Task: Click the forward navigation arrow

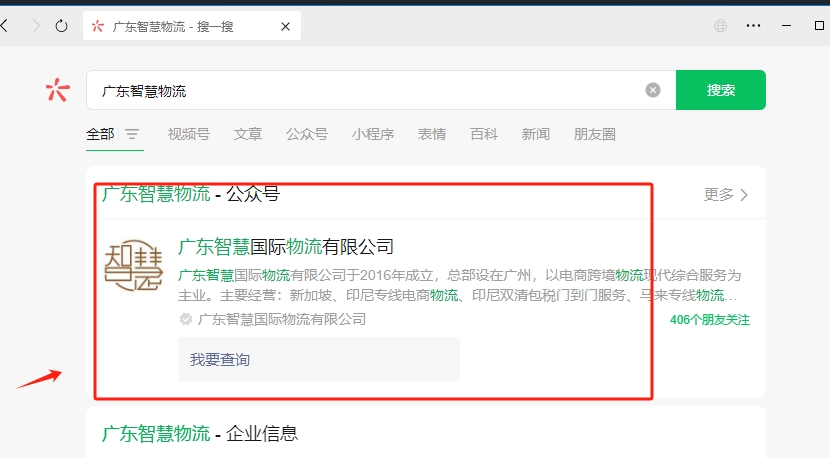Action: (36, 25)
